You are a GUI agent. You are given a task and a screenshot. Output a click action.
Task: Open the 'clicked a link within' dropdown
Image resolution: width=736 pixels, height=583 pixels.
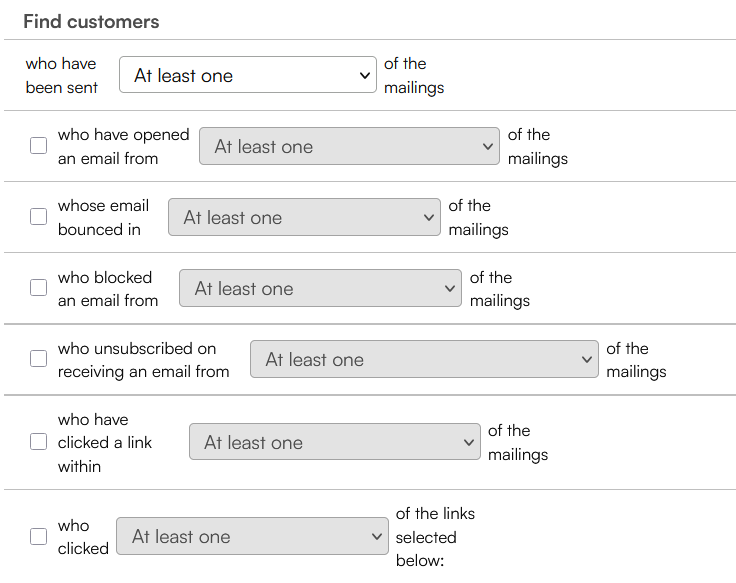pos(335,442)
